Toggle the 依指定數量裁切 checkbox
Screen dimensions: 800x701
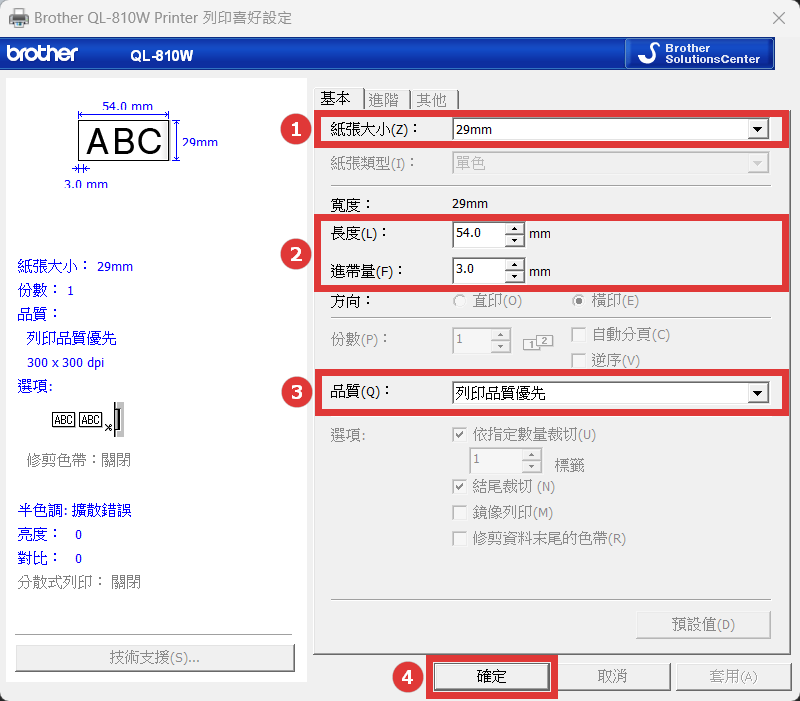tap(460, 435)
